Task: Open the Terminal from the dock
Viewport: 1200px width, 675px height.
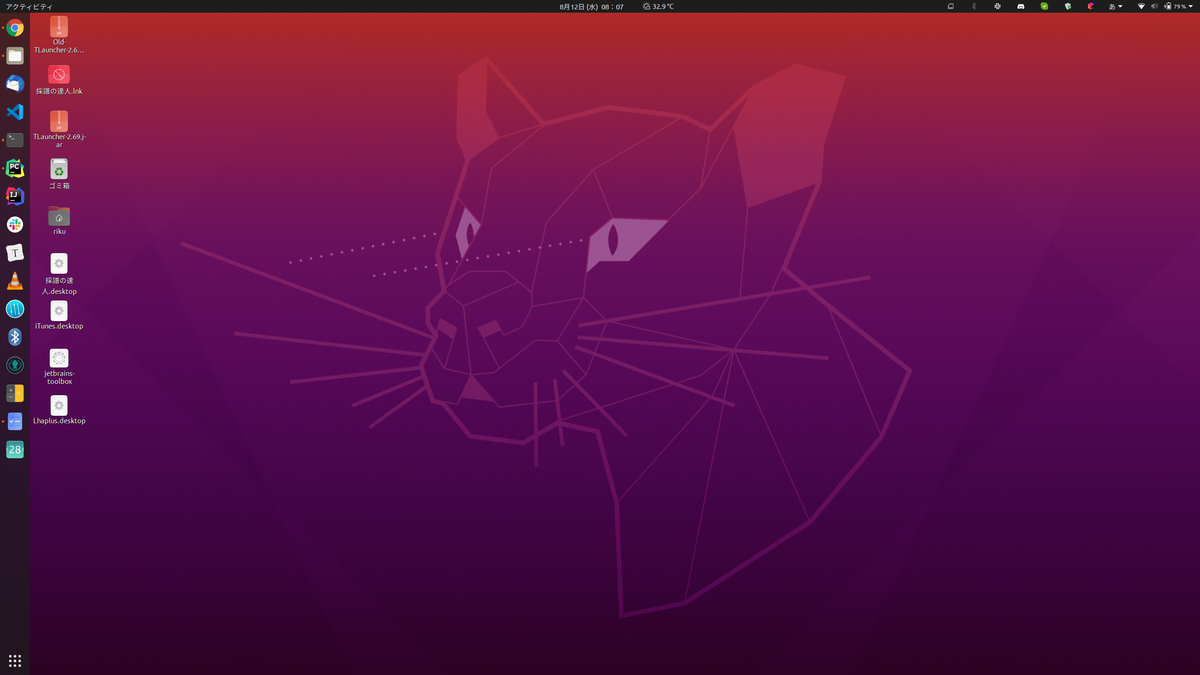Action: [15, 140]
